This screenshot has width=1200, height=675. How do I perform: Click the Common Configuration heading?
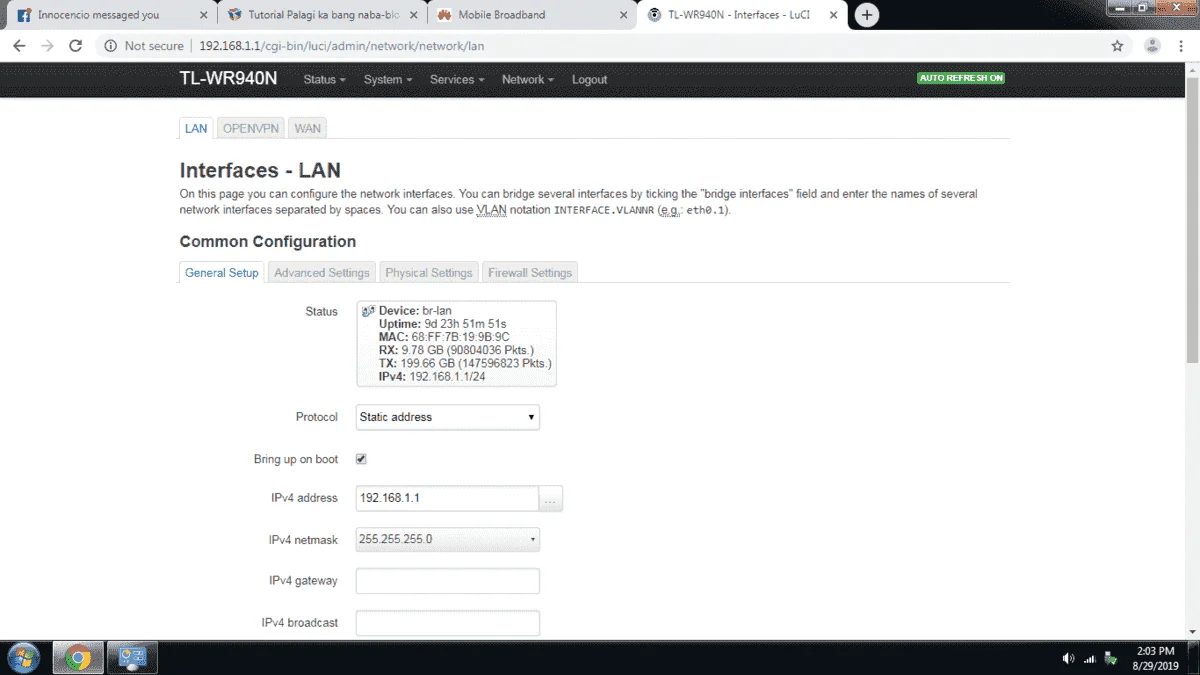267,241
